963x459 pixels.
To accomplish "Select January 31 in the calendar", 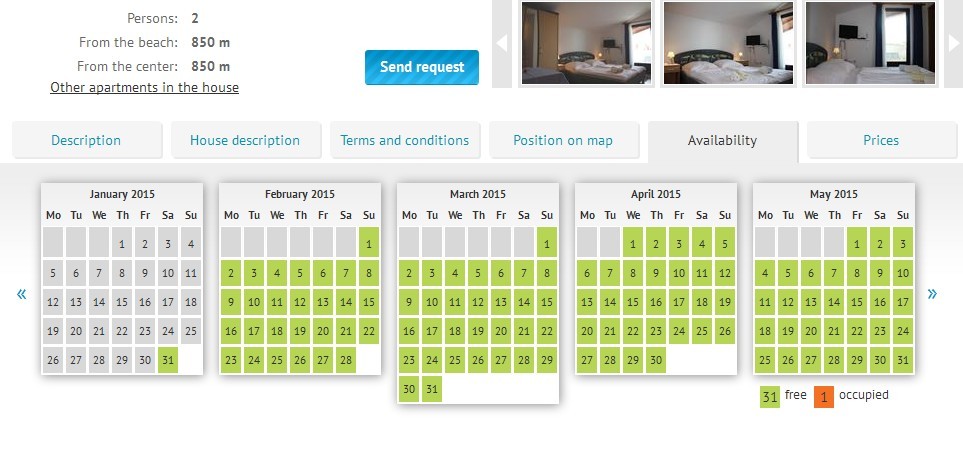I will (x=168, y=360).
